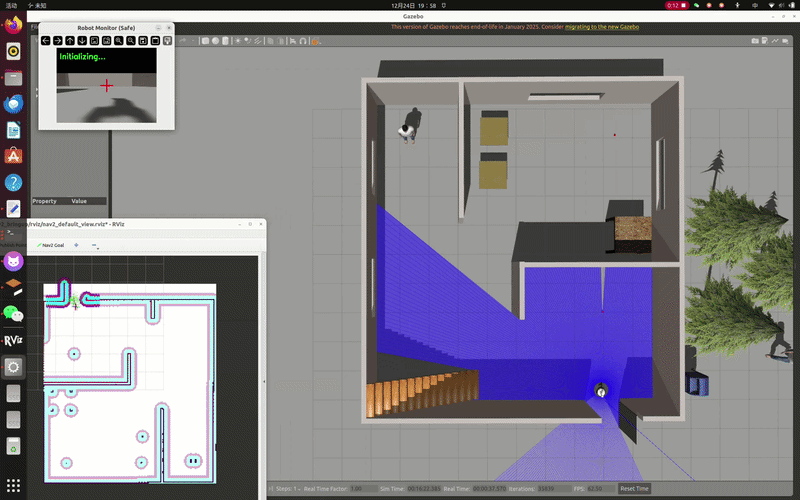Viewport: 800px width, 500px height.
Task: Open Thunderbird mail from the dock
Action: 13,104
